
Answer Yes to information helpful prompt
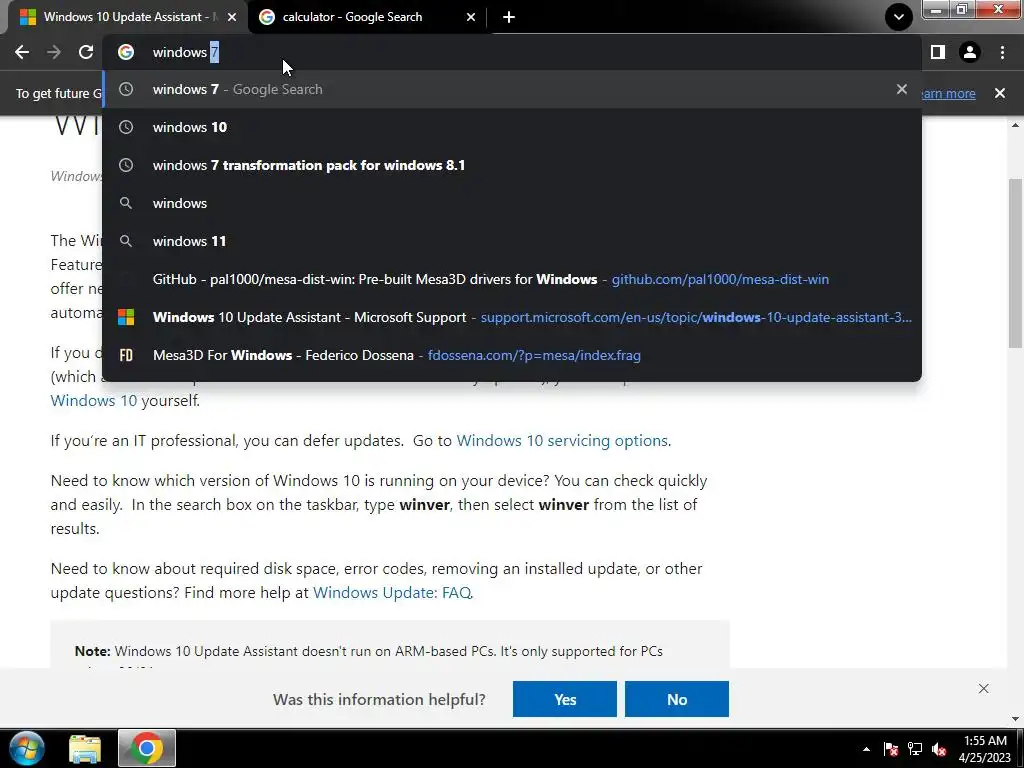coord(565,699)
